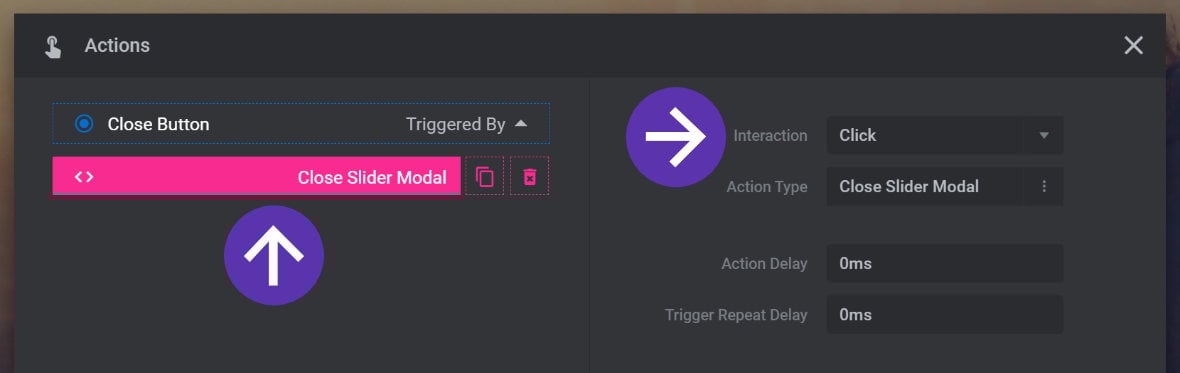Select the Close Slider Modal action row
This screenshot has width=1180, height=373.
[257, 176]
